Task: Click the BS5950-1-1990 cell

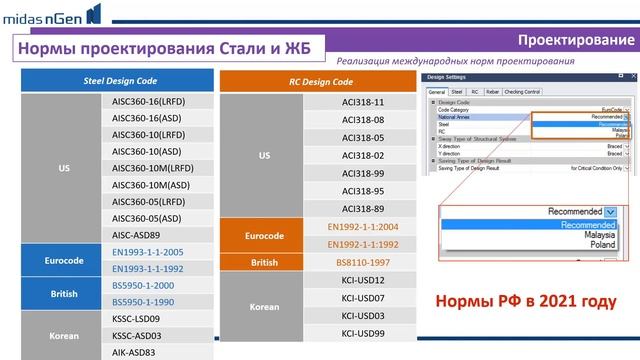Action: [x=158, y=302]
